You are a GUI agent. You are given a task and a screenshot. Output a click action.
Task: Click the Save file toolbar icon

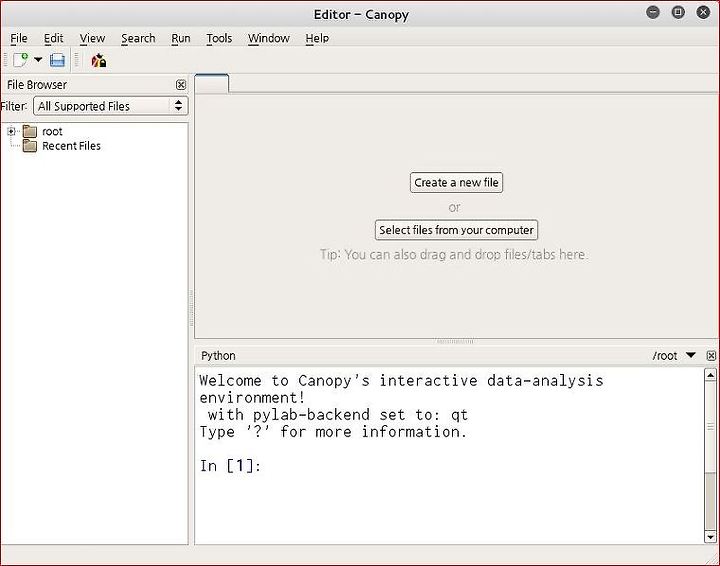[x=57, y=60]
